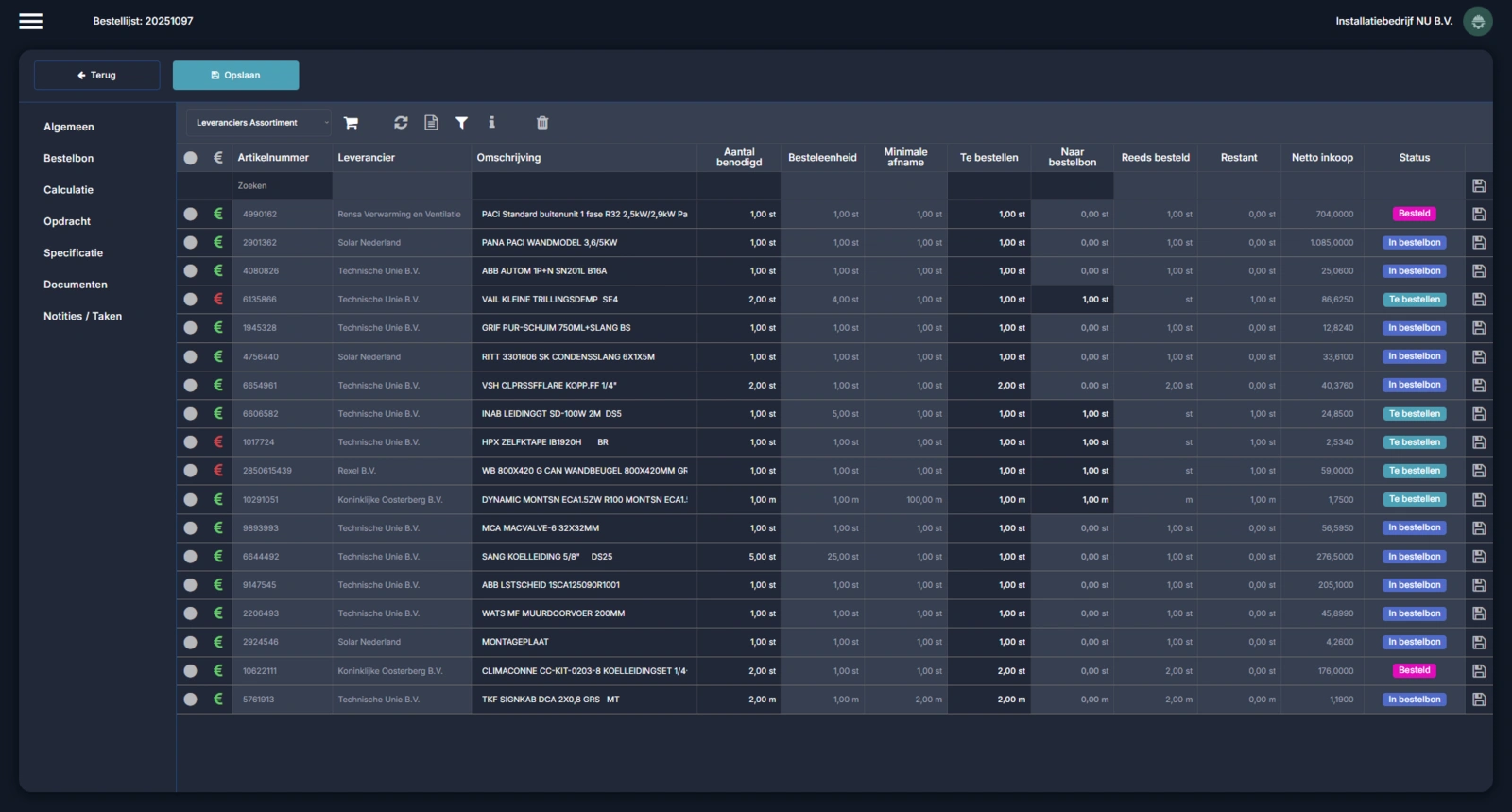Save row for article 2901362

click(x=1479, y=243)
